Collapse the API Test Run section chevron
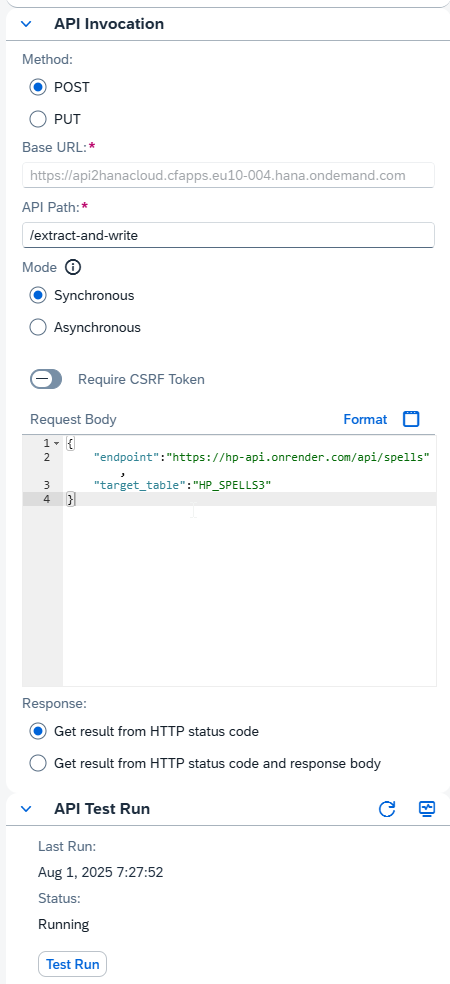This screenshot has width=450, height=984. 26,808
